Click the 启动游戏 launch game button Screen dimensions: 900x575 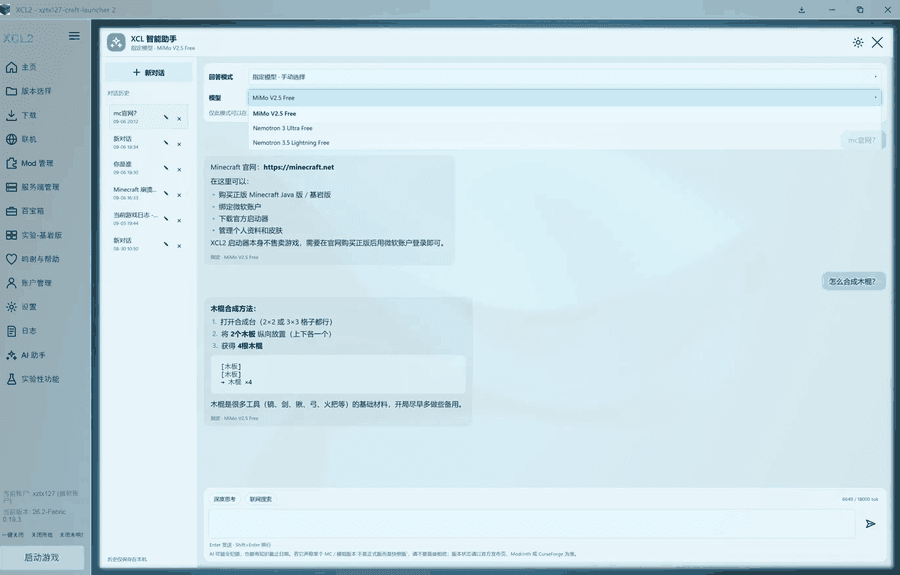coord(42,557)
